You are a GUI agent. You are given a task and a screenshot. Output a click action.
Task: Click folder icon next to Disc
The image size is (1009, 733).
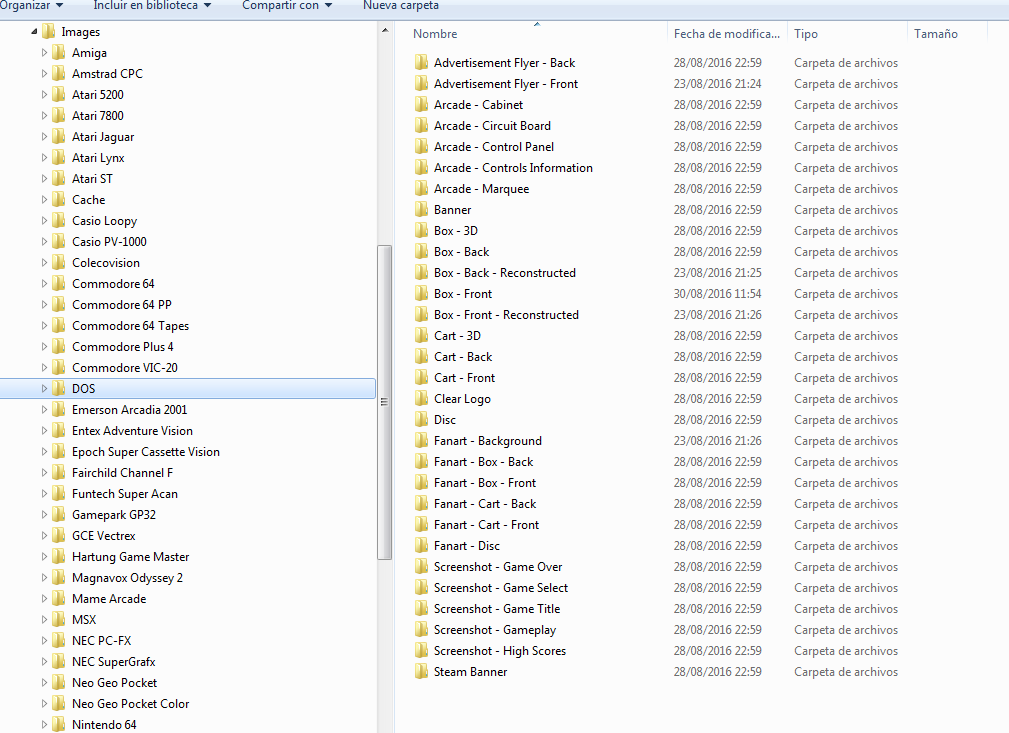pyautogui.click(x=421, y=420)
